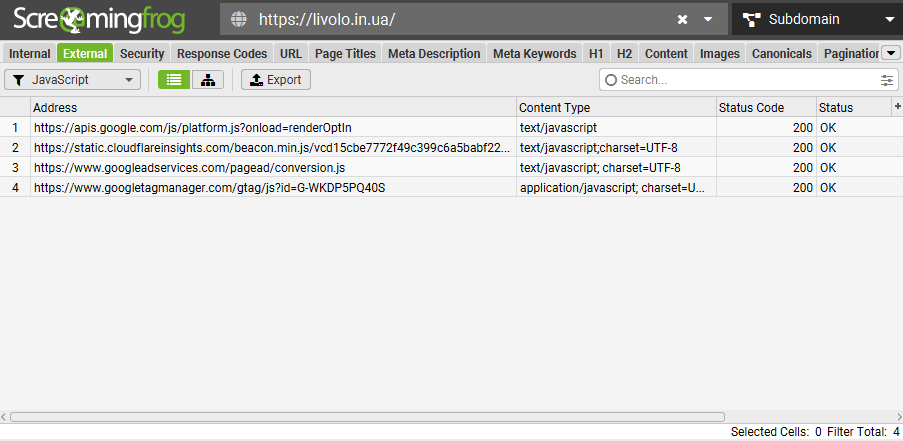Clear the URL with the X icon
The height and width of the screenshot is (441, 903).
coord(682,19)
